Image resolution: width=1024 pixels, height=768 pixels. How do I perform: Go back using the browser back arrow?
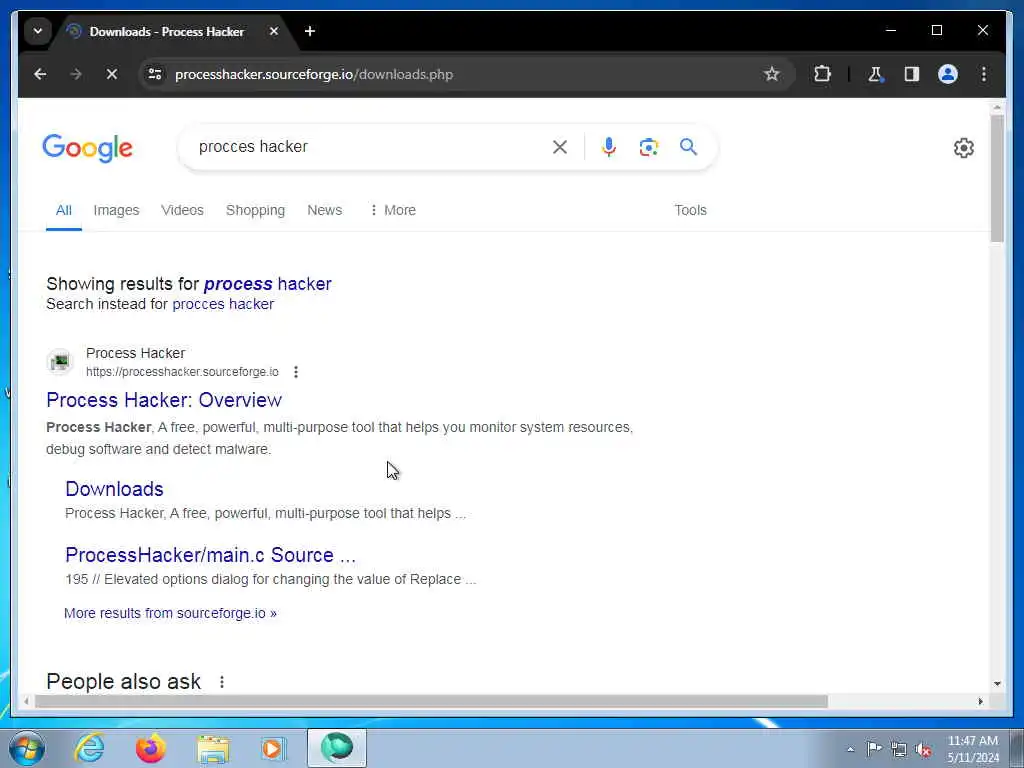40,74
